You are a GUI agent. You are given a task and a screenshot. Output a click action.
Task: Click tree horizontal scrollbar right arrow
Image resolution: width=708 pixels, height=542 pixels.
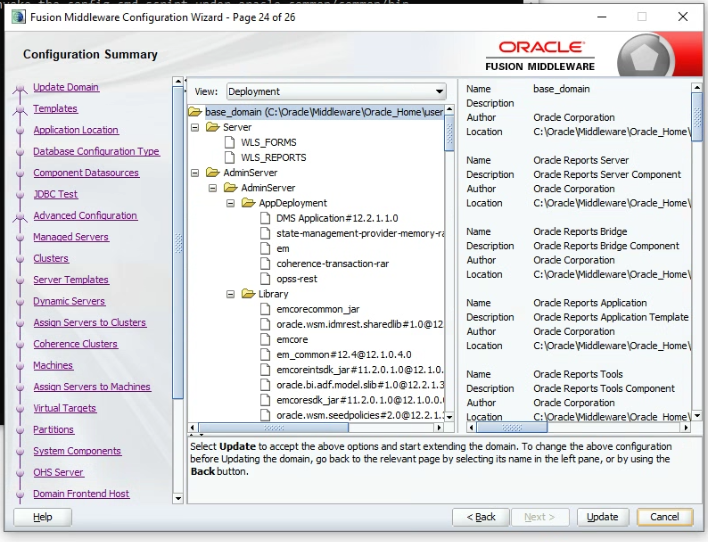[x=439, y=427]
